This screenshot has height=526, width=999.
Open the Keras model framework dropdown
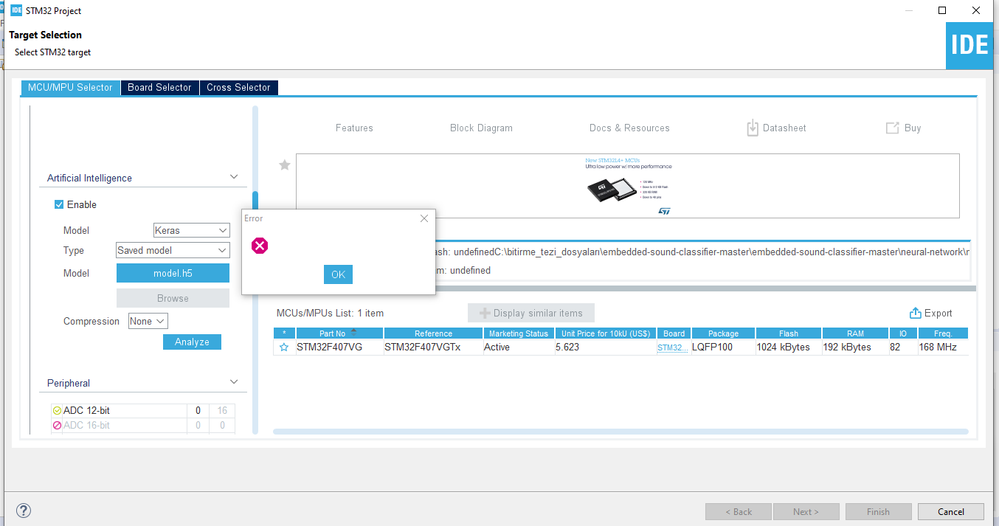coord(191,230)
